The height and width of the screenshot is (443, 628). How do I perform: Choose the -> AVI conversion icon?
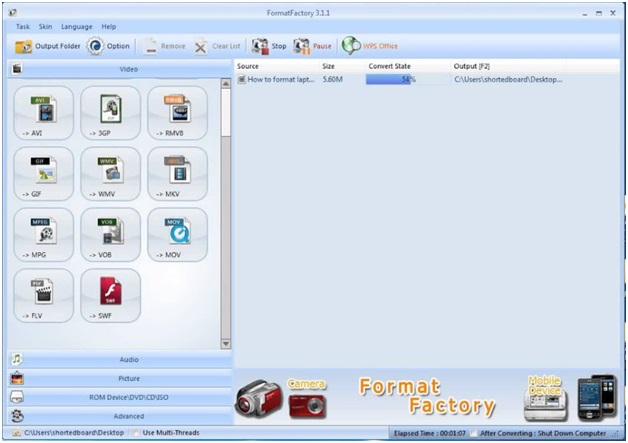pos(44,113)
